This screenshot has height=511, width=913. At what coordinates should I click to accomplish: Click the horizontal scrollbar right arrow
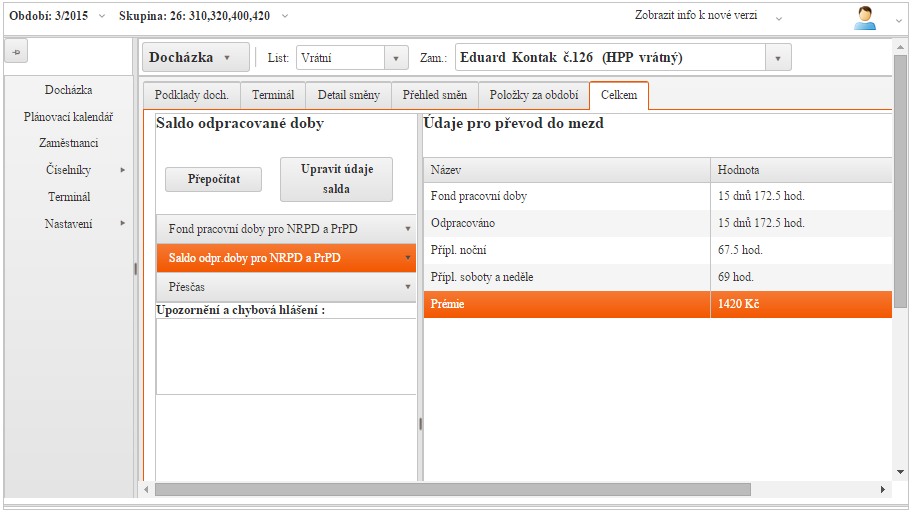click(883, 490)
